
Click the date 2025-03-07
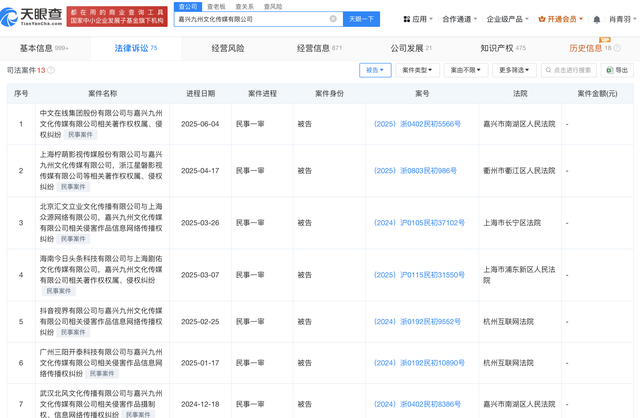click(200, 275)
